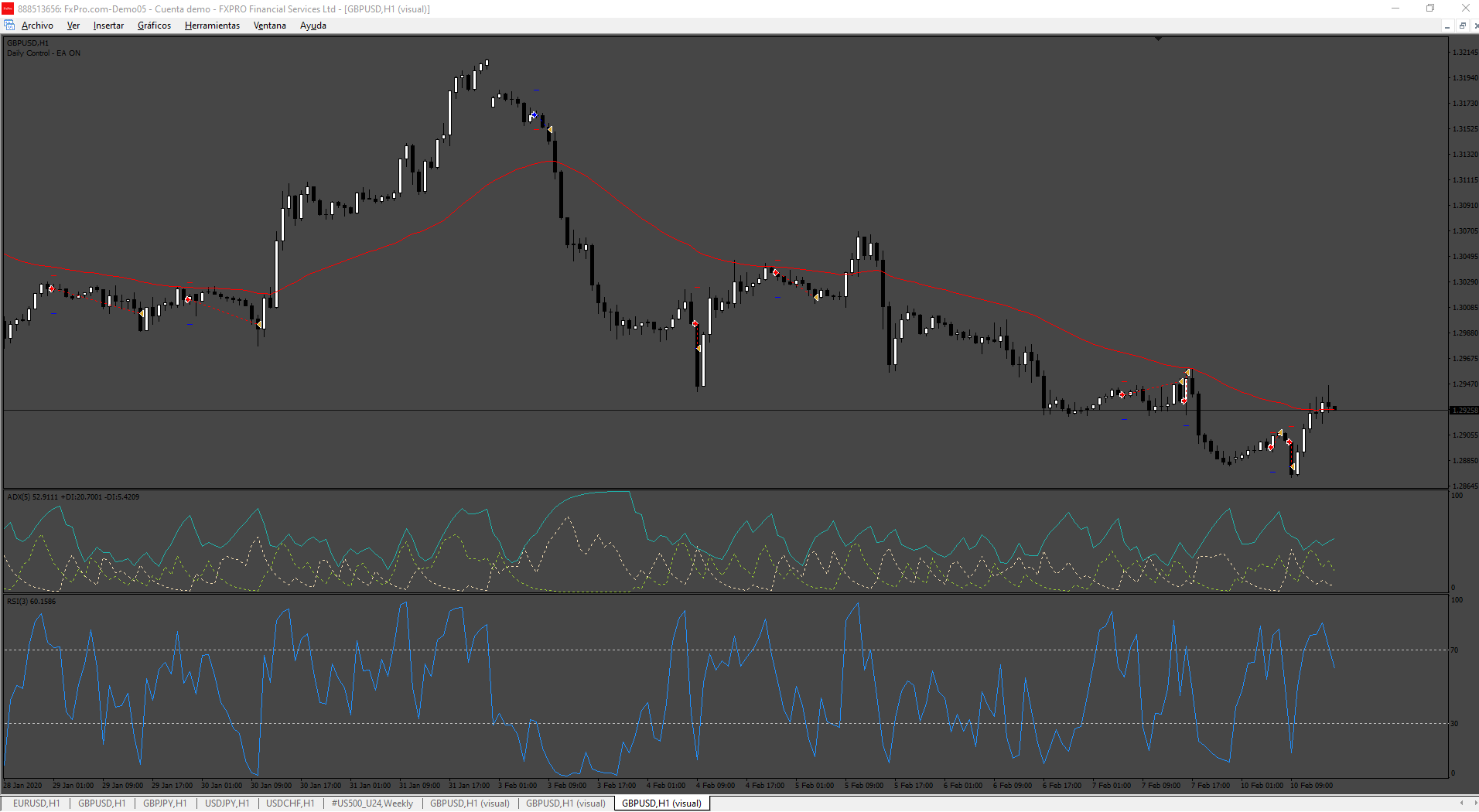Screen dimensions: 1479x812
Task: Click the '31 Jan 09:00' time label
Action: click(x=420, y=786)
